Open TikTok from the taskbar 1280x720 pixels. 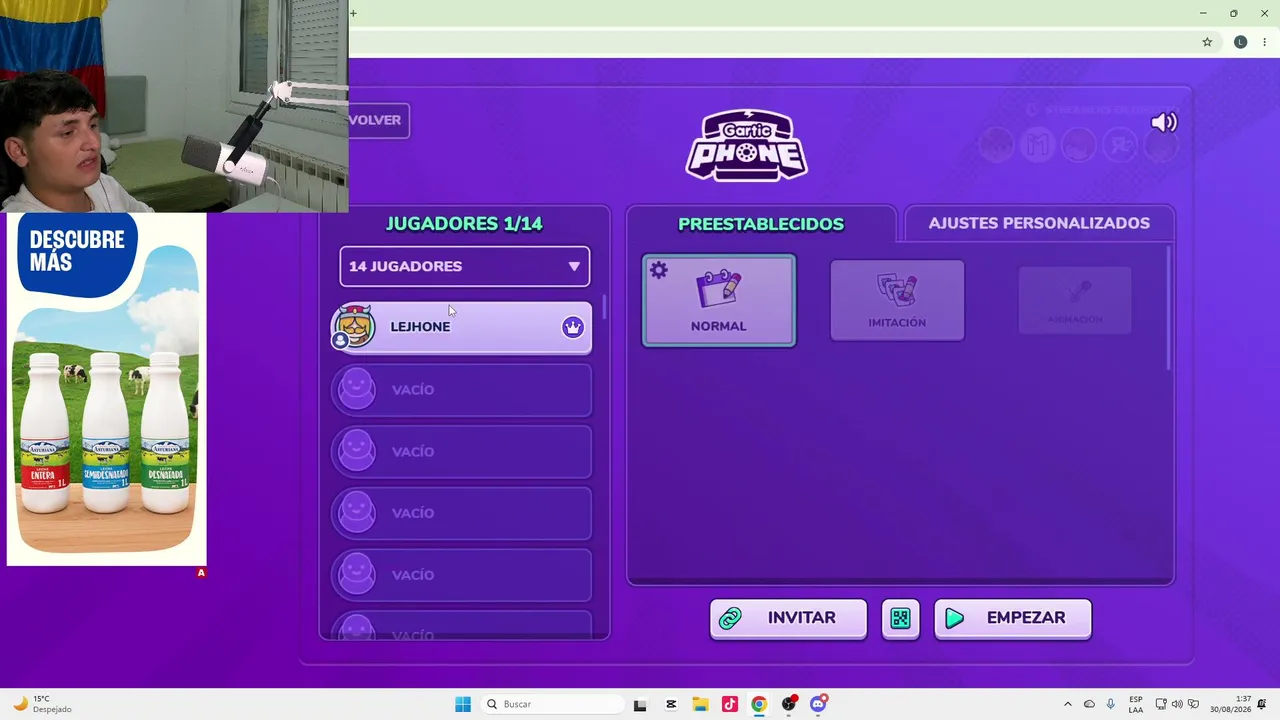[730, 704]
